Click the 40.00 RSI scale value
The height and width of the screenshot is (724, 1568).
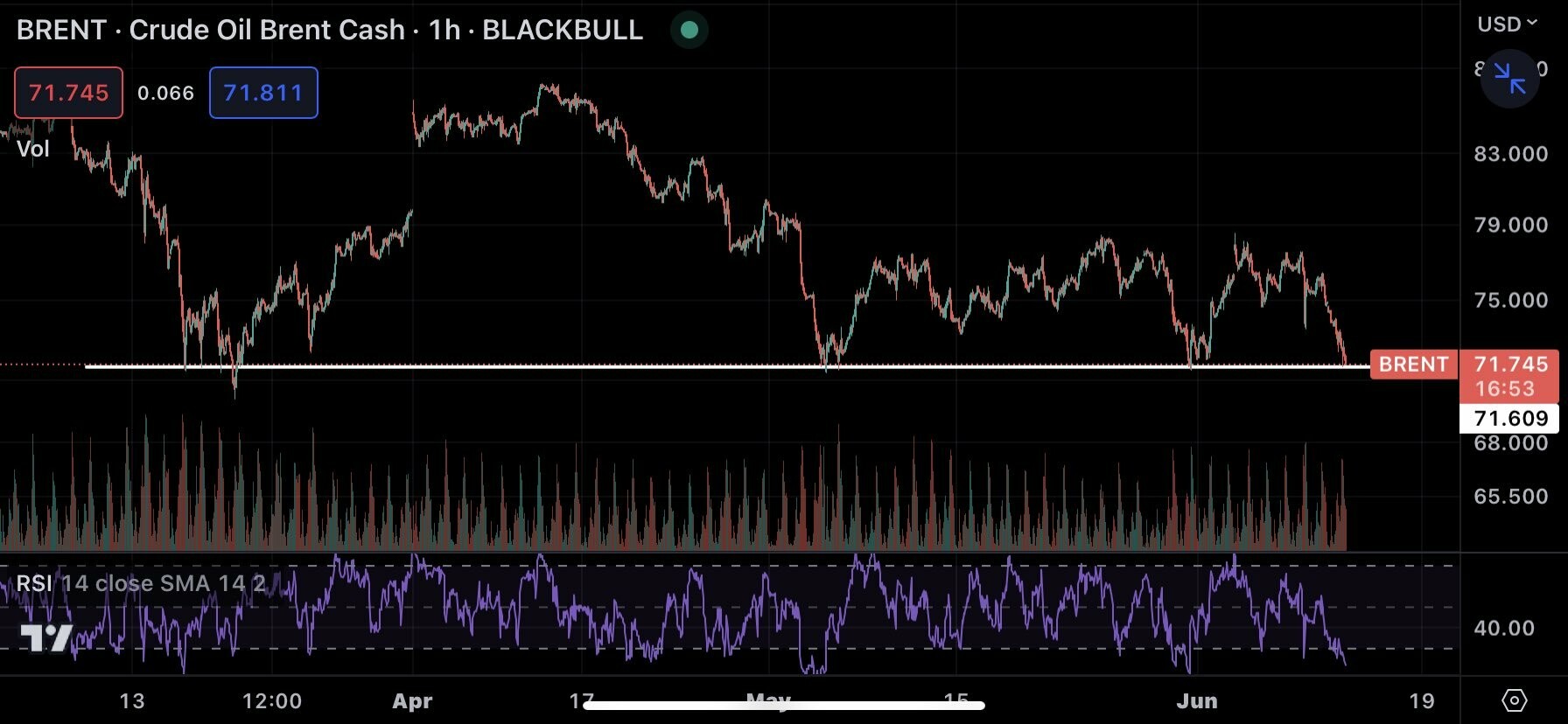(x=1503, y=628)
